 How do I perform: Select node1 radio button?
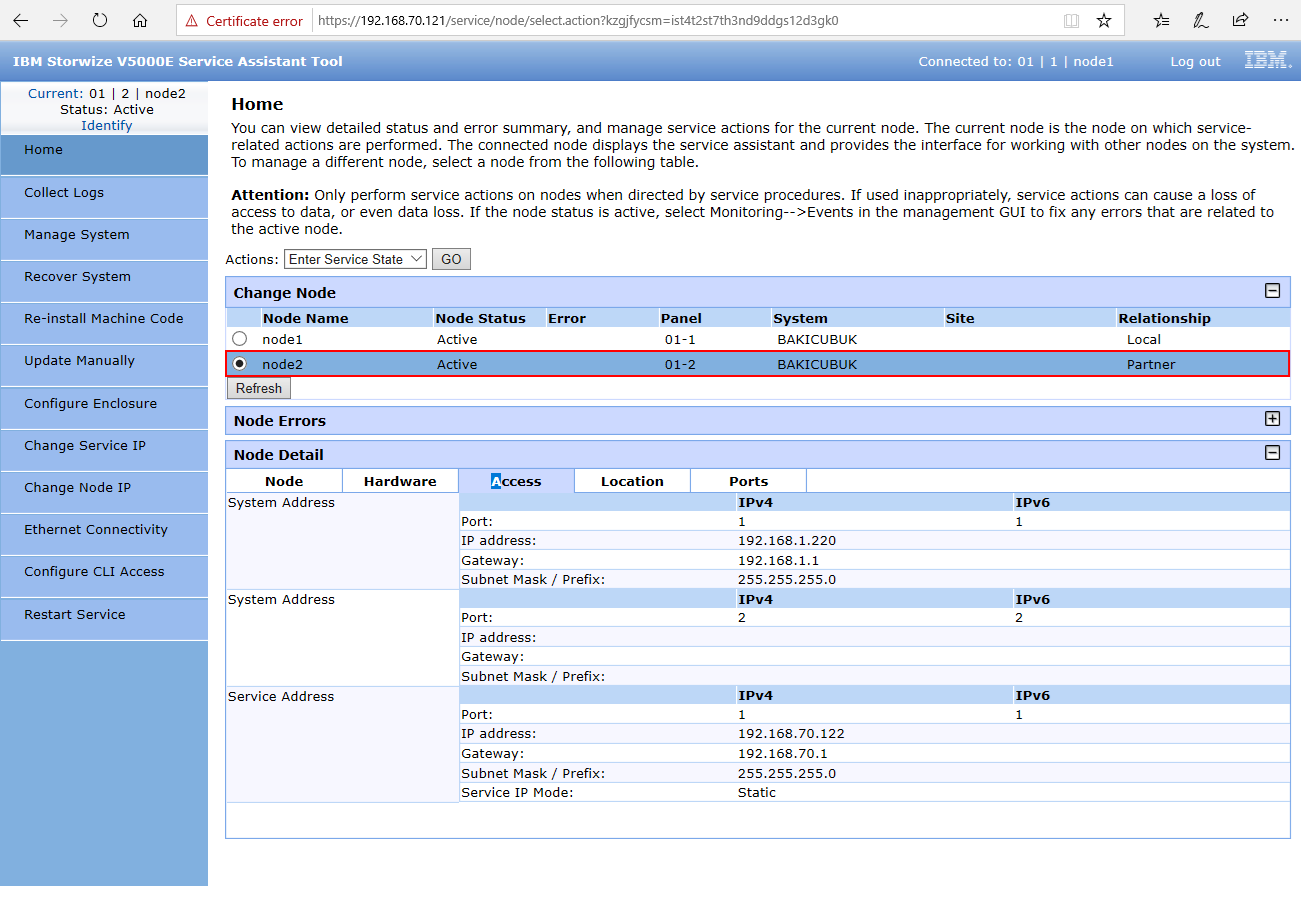(x=240, y=339)
